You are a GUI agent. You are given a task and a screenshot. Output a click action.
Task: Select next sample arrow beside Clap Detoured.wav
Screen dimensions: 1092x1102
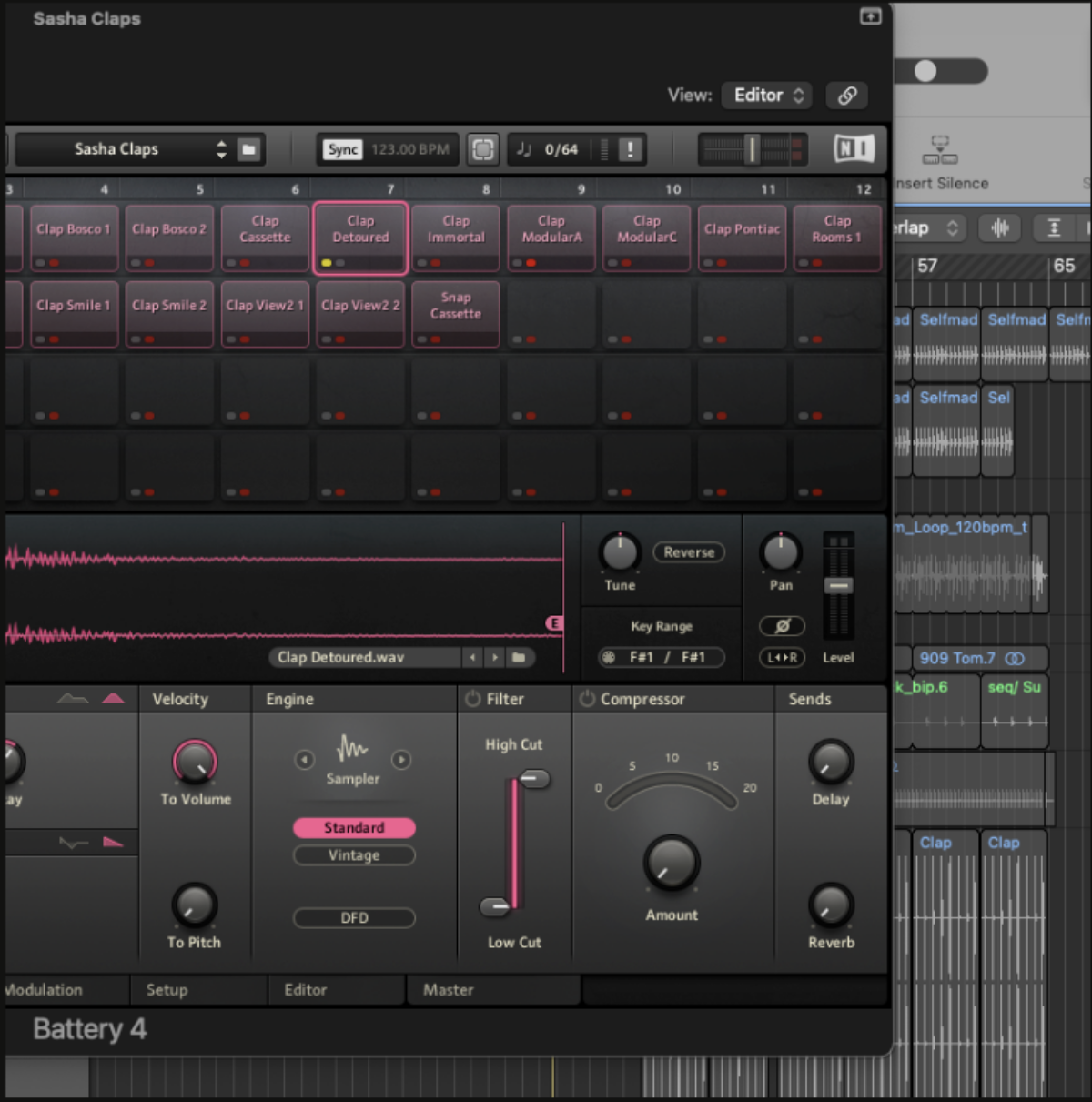tap(495, 657)
